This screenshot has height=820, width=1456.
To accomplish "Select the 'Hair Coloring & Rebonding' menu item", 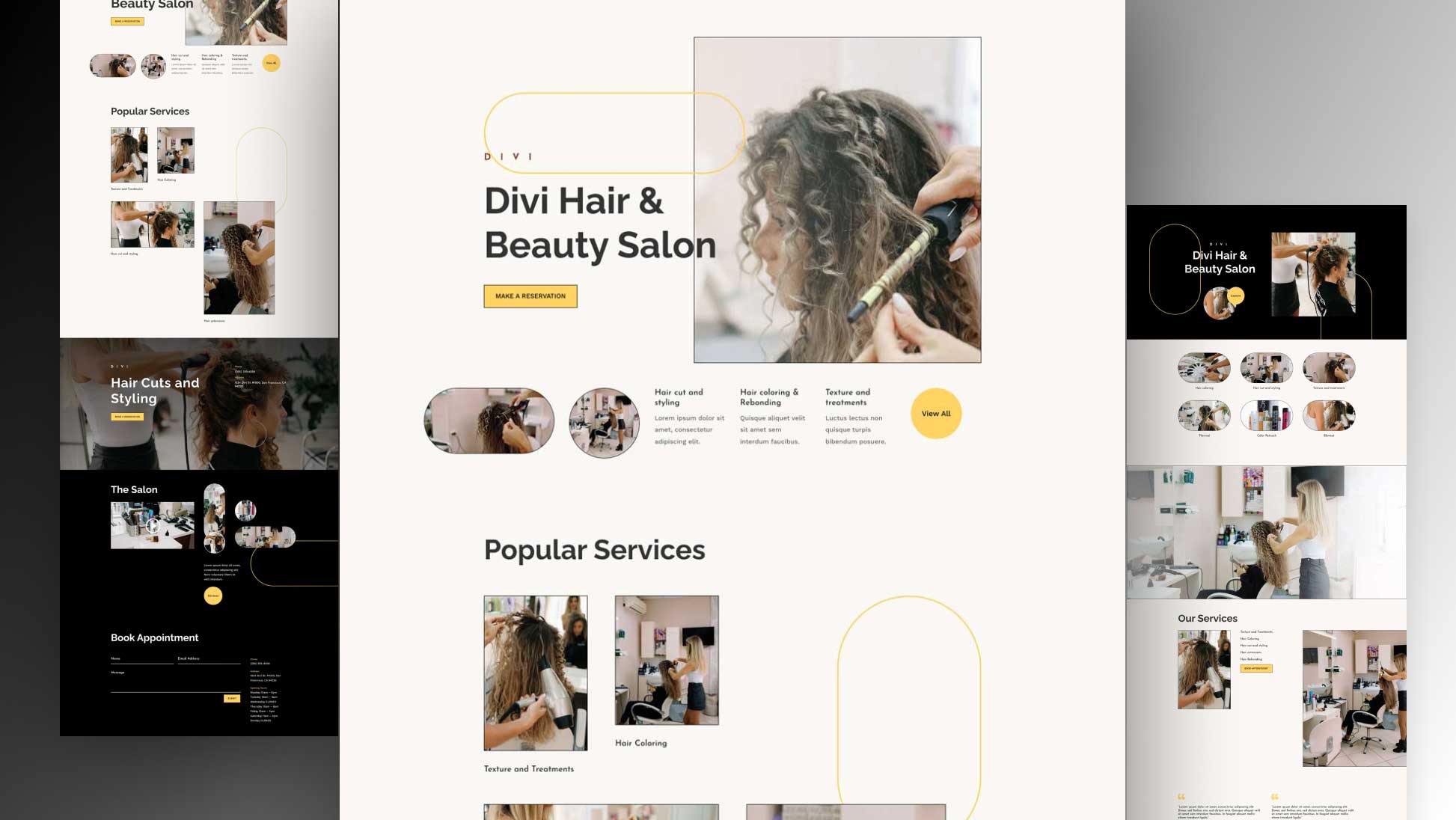I will pyautogui.click(x=769, y=396).
